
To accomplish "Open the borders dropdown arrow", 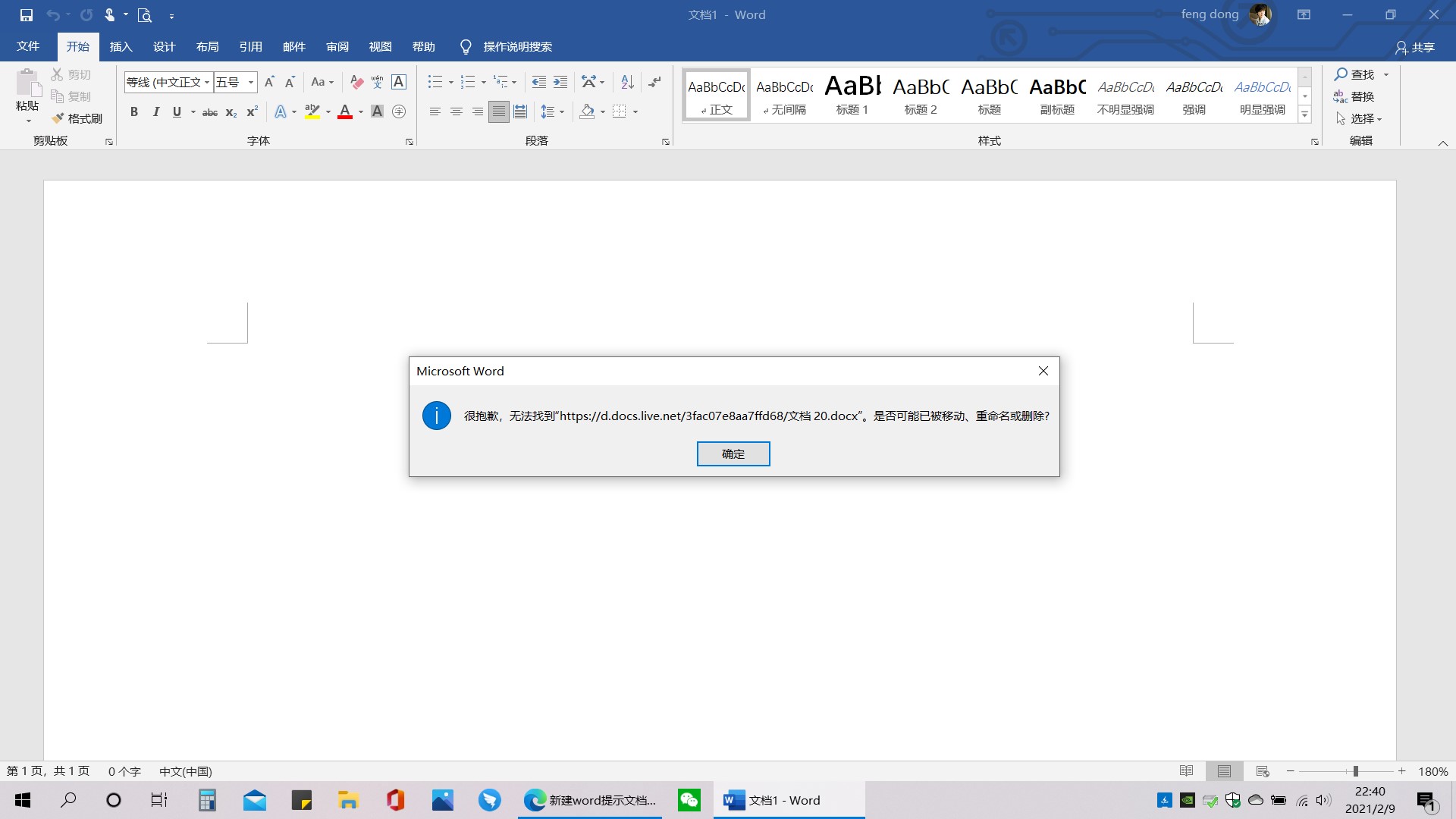I will [x=635, y=112].
